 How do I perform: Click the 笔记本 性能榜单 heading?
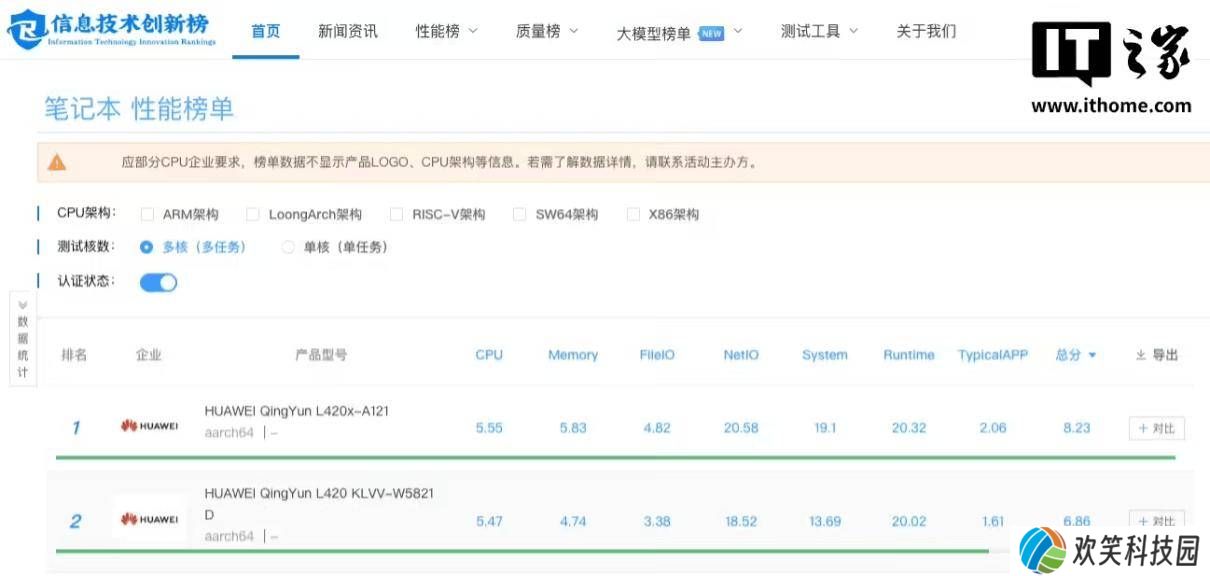coord(139,109)
